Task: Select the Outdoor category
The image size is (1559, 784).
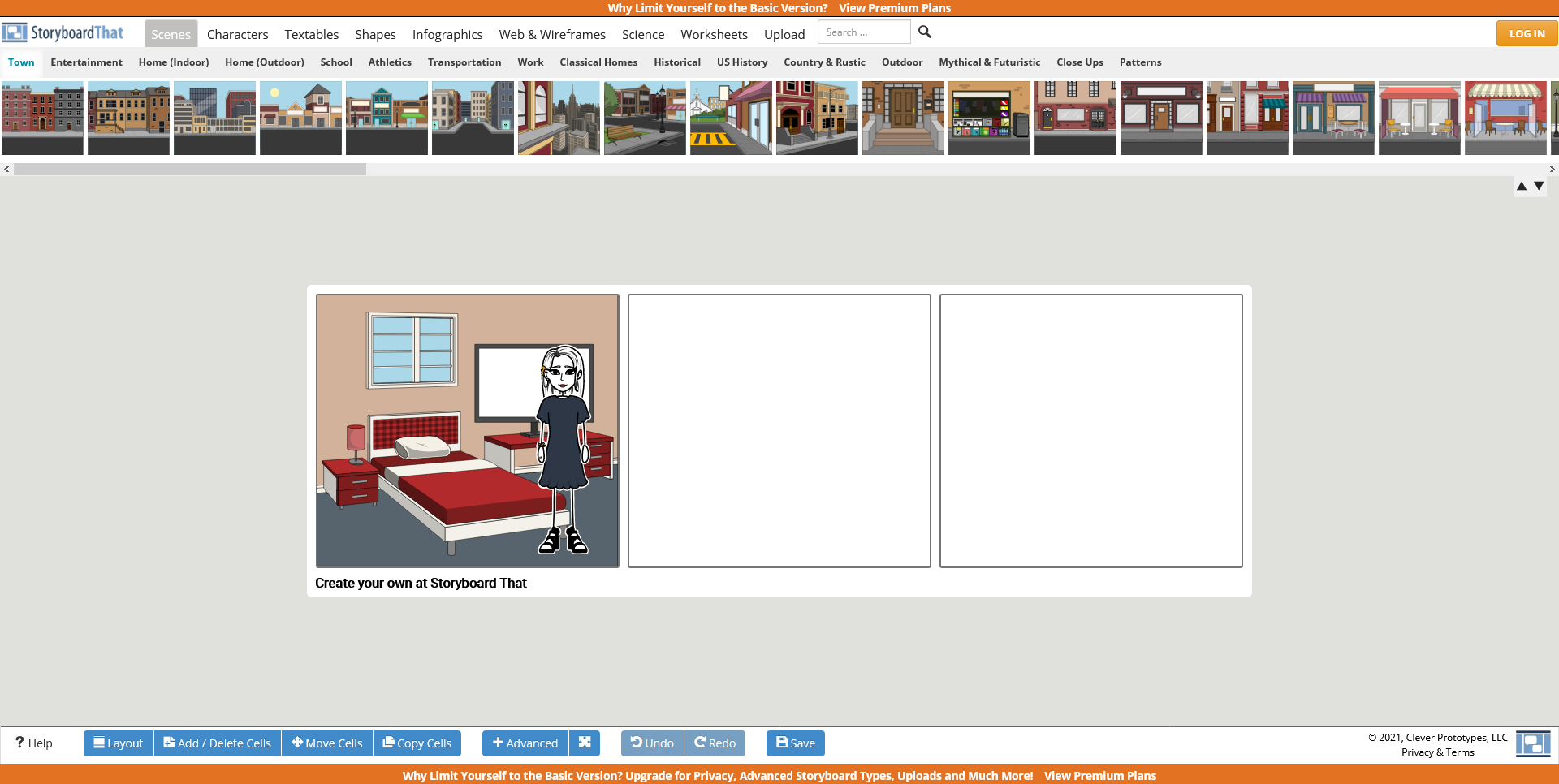Action: click(x=902, y=62)
